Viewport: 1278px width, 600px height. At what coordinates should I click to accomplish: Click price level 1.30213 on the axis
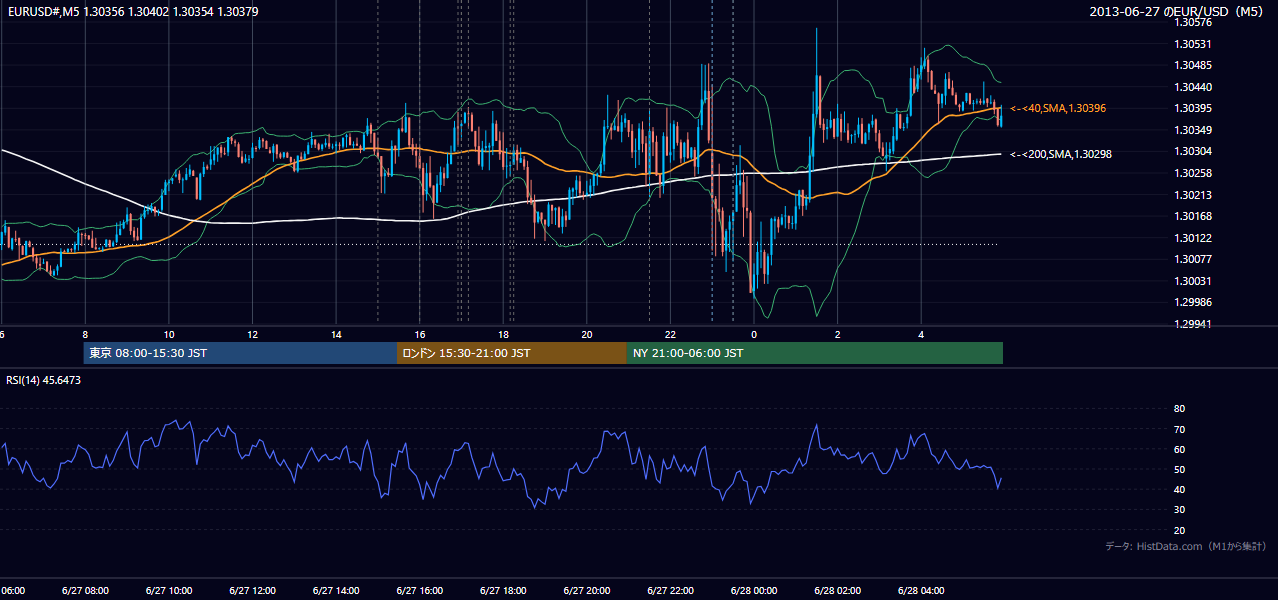click(1193, 195)
